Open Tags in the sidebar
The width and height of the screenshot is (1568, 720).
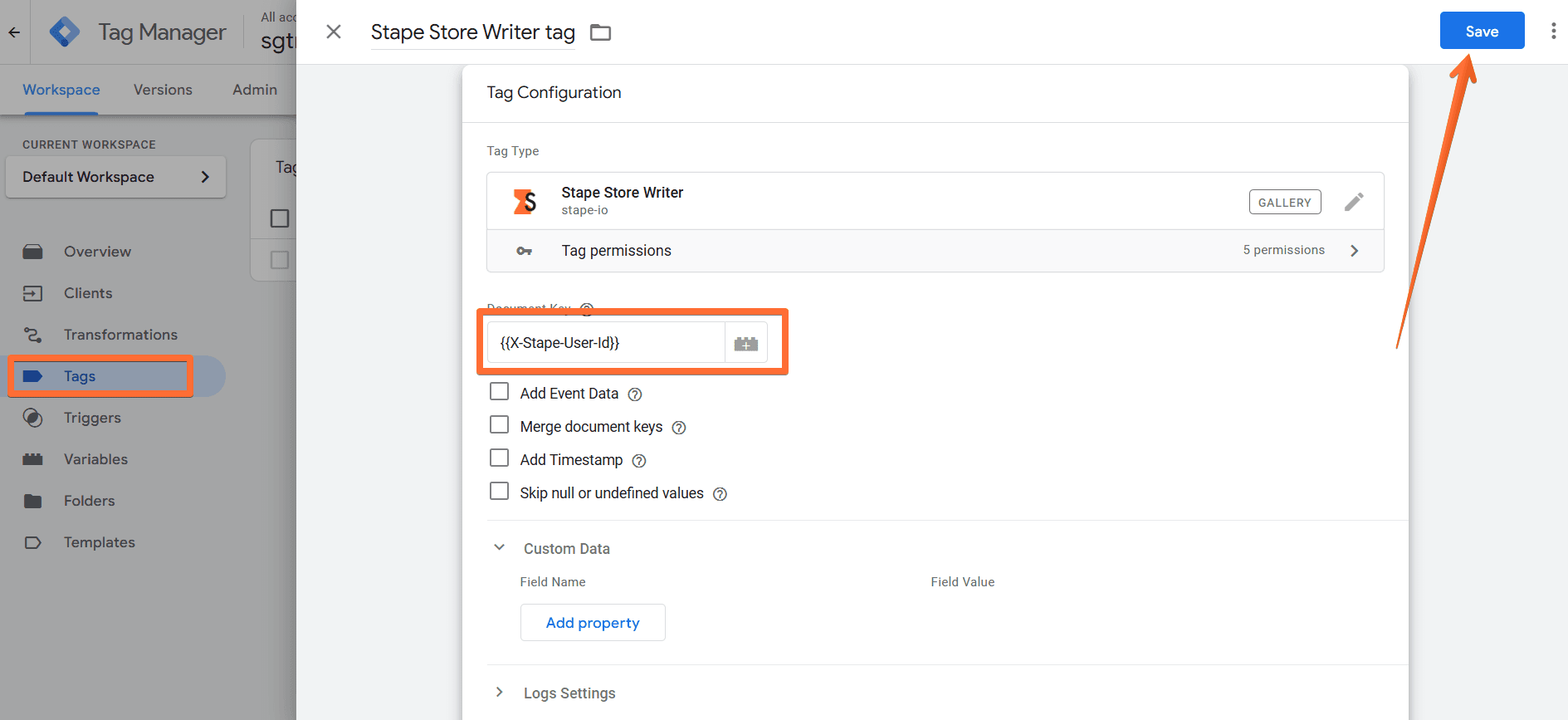click(x=80, y=376)
